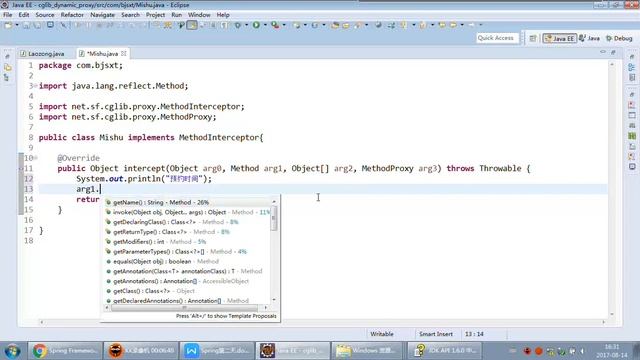Open the Refactor menu
The width and height of the screenshot is (640, 360).
point(72,15)
